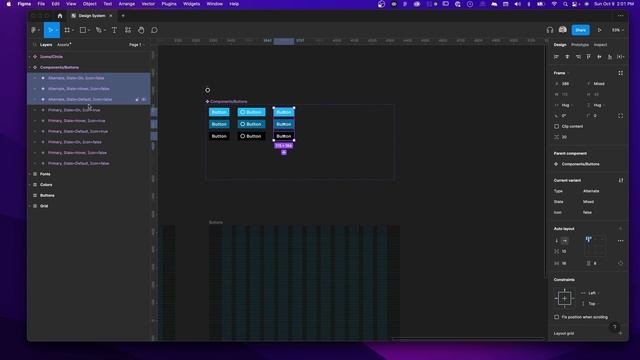Expand the Fonts frame layer
This screenshot has height=360, width=640.
point(29,174)
